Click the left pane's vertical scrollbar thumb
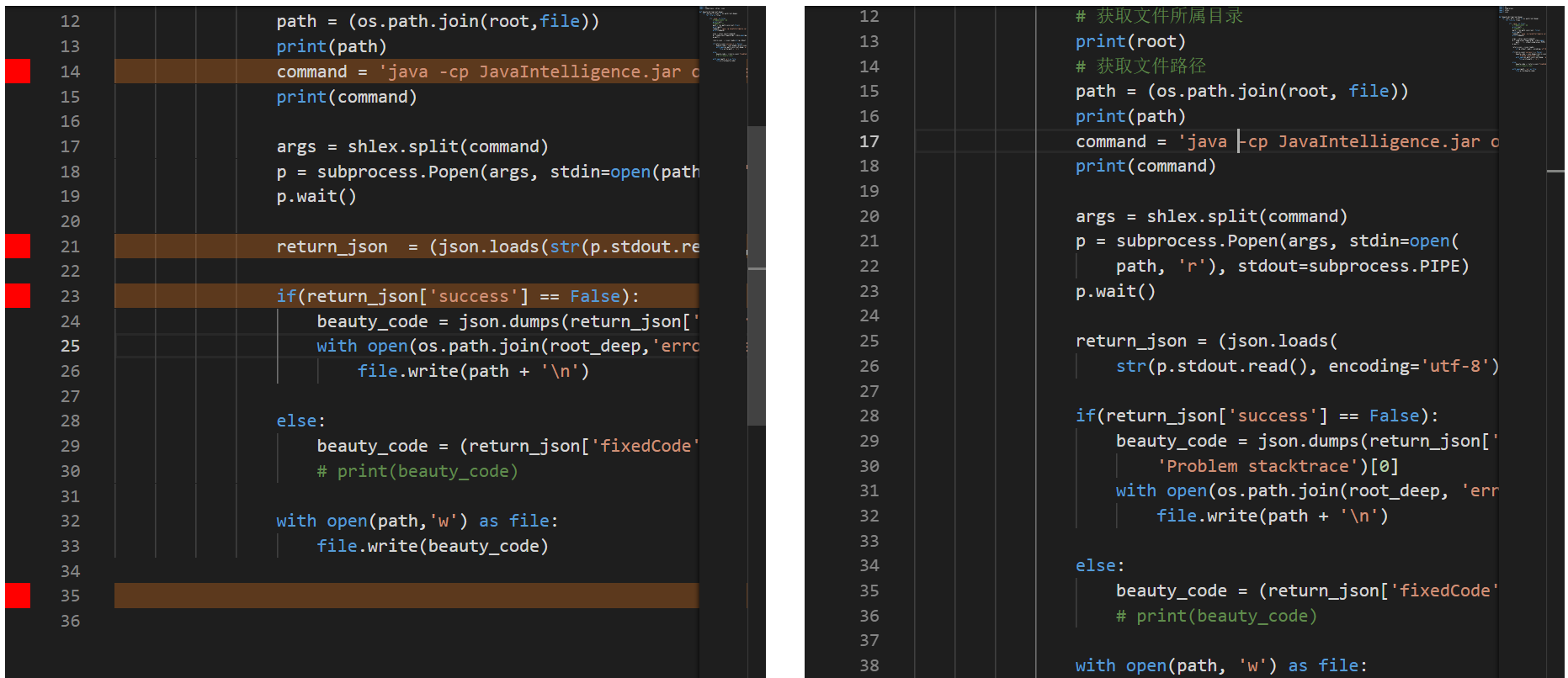 tap(757, 276)
